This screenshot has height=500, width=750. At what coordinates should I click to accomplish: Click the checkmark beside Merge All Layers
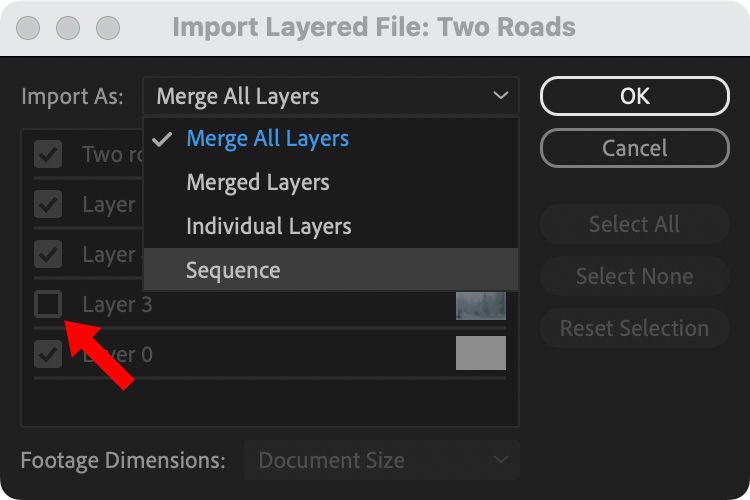pos(163,139)
